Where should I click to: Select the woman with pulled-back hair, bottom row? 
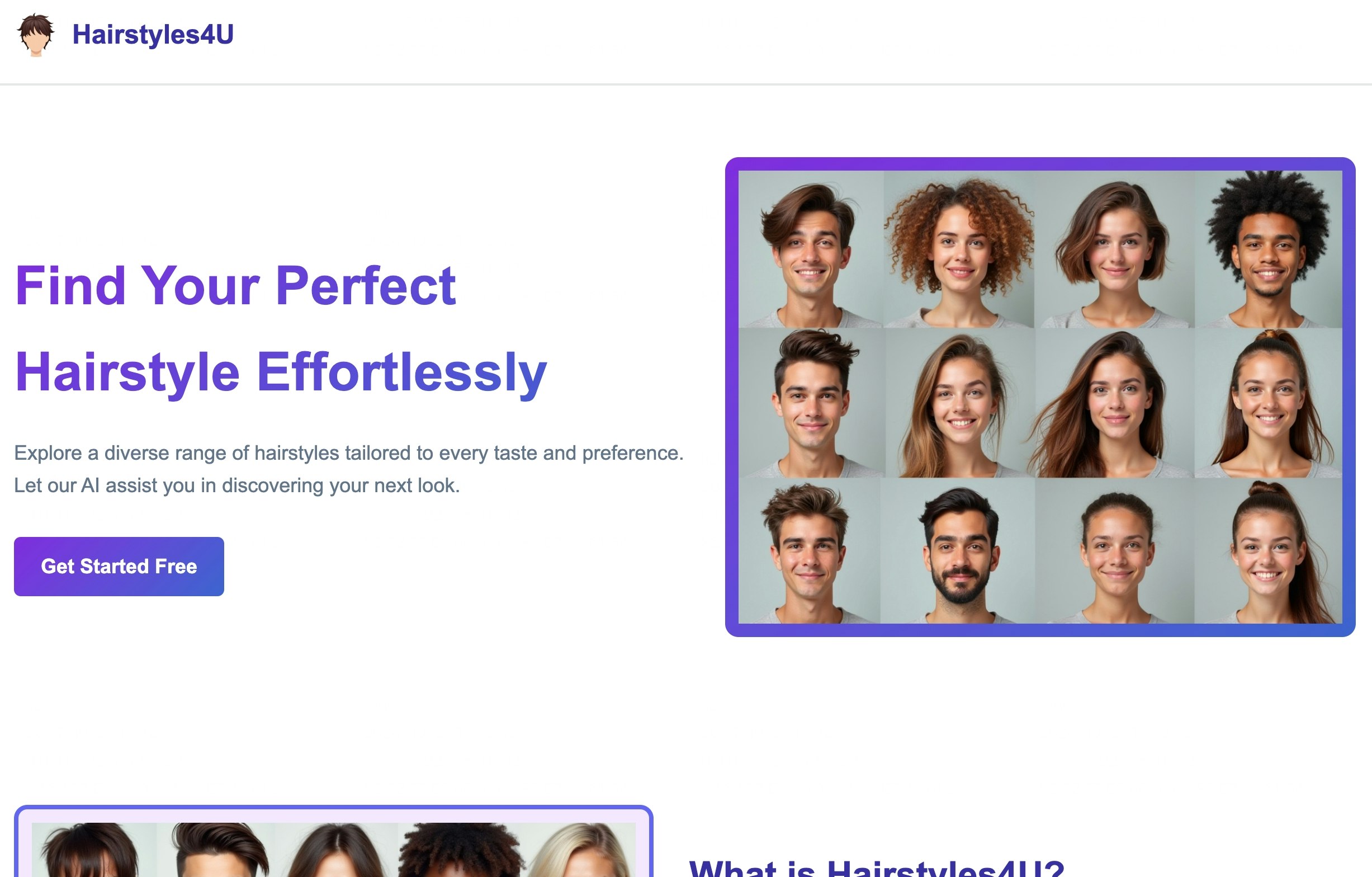[x=1114, y=550]
